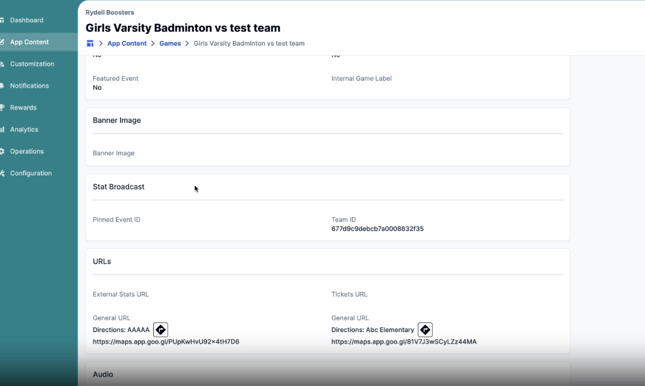
Task: Click the Audio section heading
Action: click(x=103, y=374)
